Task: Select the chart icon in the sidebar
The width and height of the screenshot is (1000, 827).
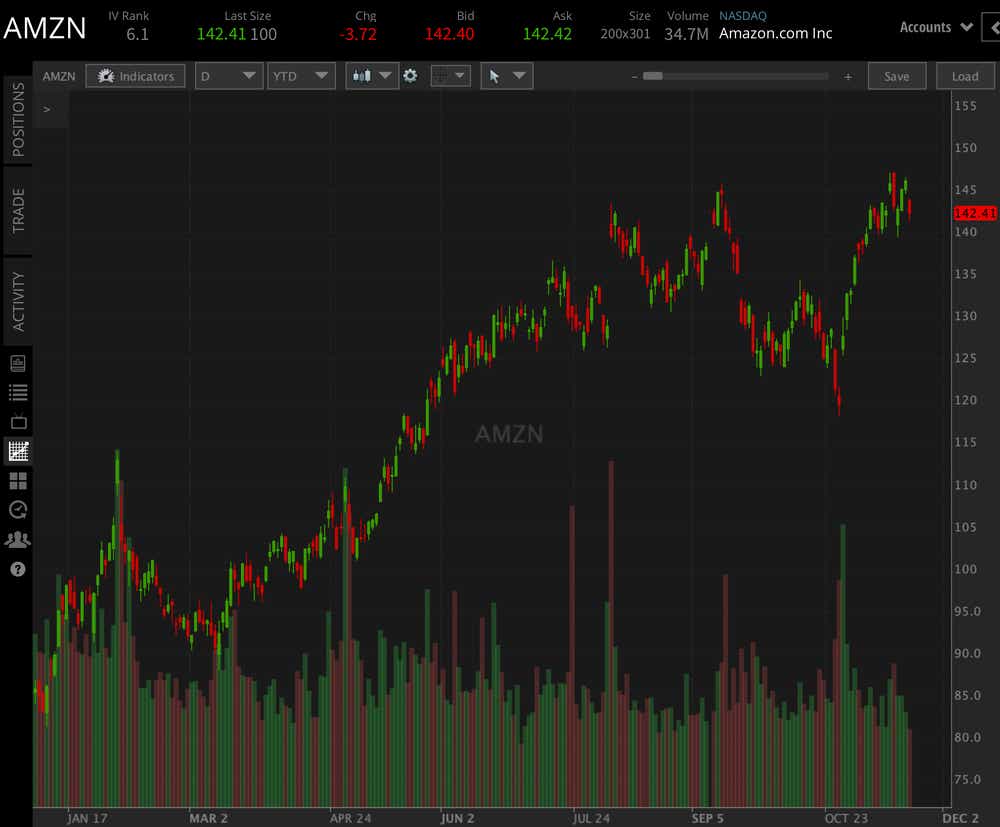Action: click(17, 450)
